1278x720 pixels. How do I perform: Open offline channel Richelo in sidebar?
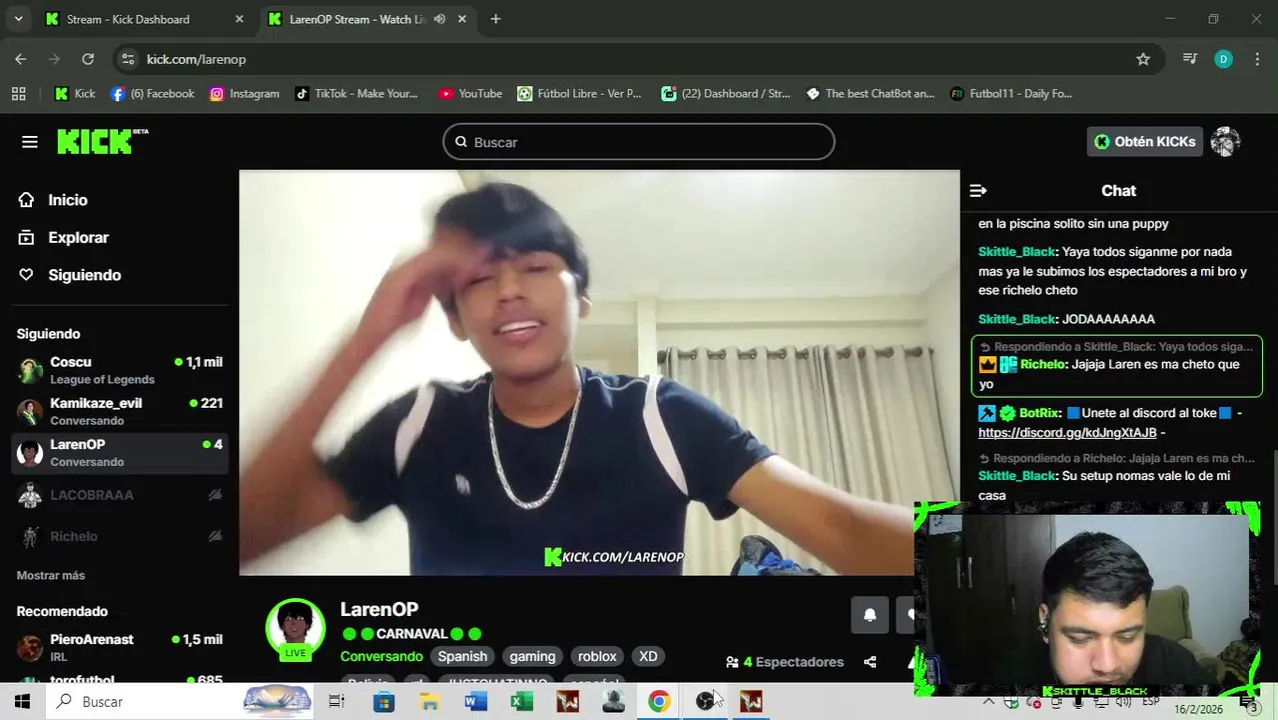point(120,536)
